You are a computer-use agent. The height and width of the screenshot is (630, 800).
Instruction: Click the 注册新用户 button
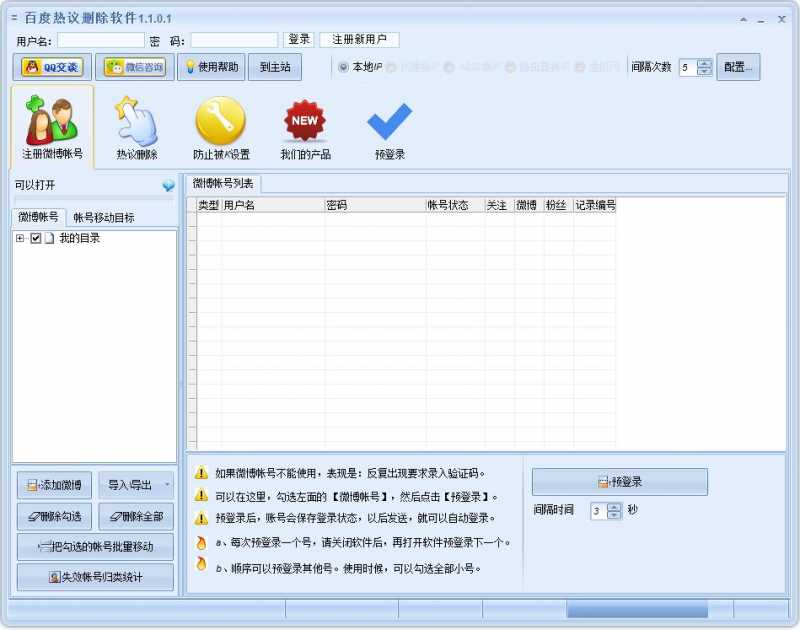tap(360, 40)
